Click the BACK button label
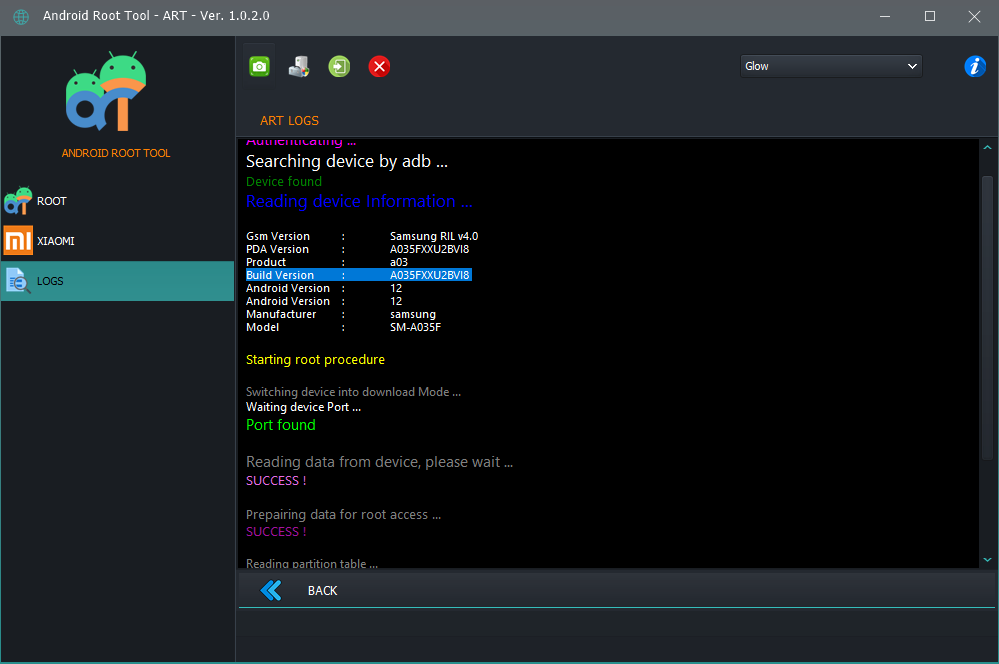 click(x=322, y=591)
